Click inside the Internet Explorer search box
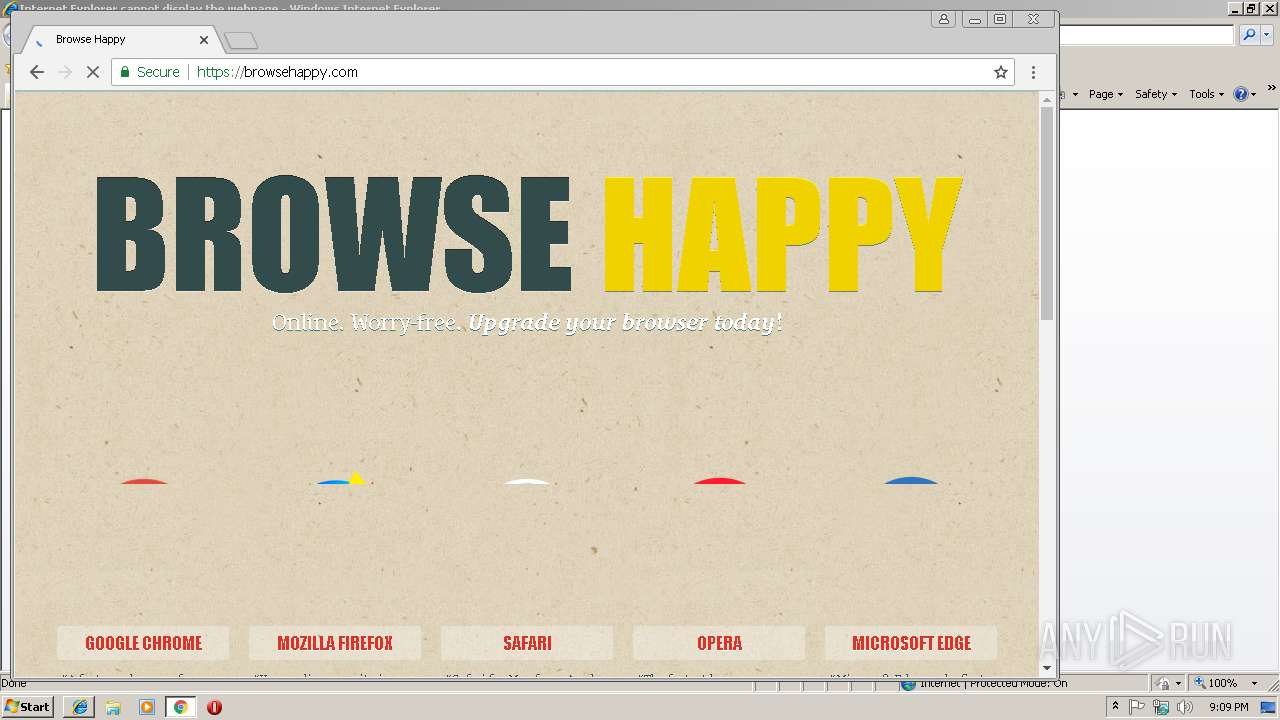 pyautogui.click(x=1146, y=35)
